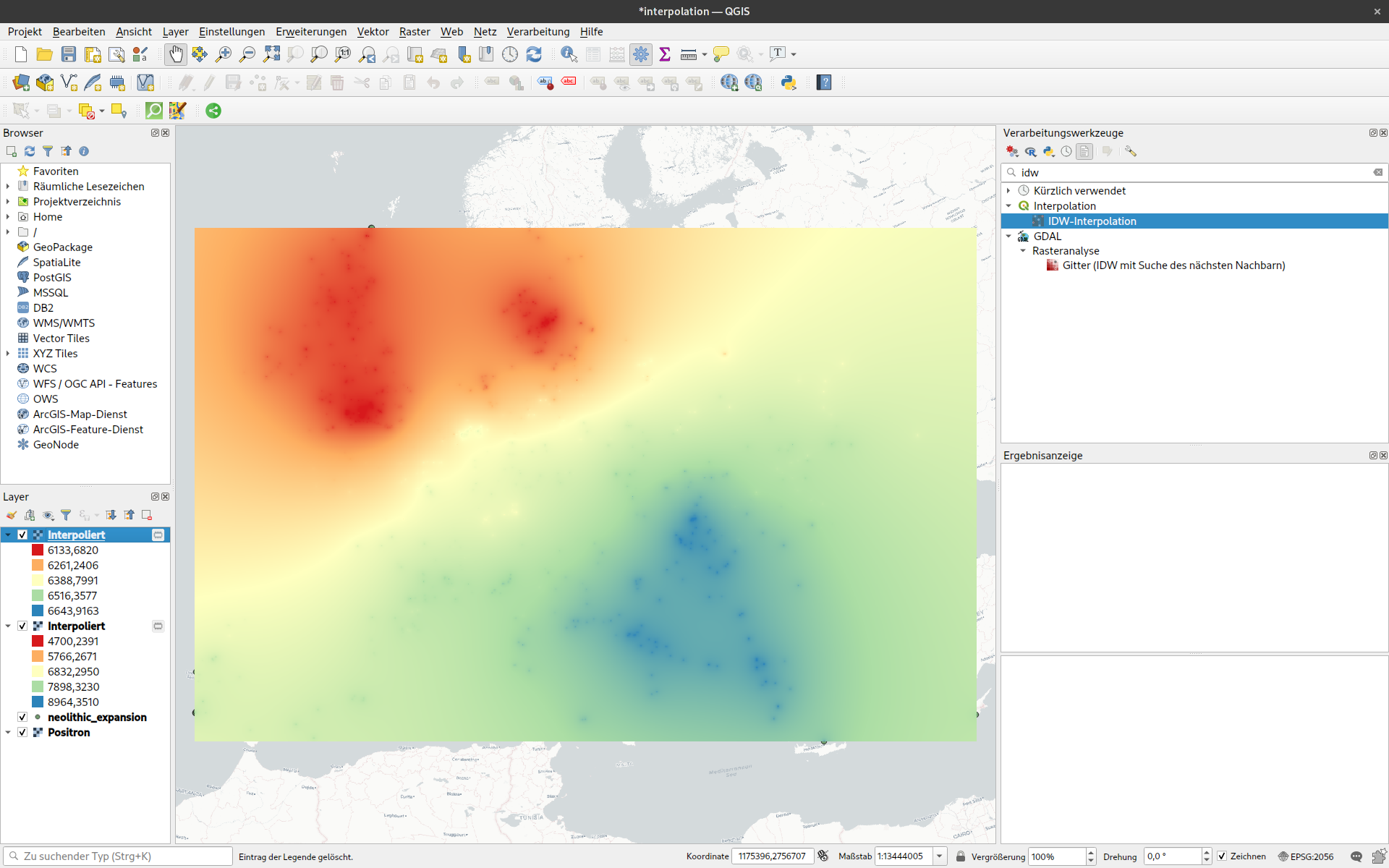Click the Refresh map canvas icon
Image resolution: width=1389 pixels, height=868 pixels.
(x=534, y=54)
